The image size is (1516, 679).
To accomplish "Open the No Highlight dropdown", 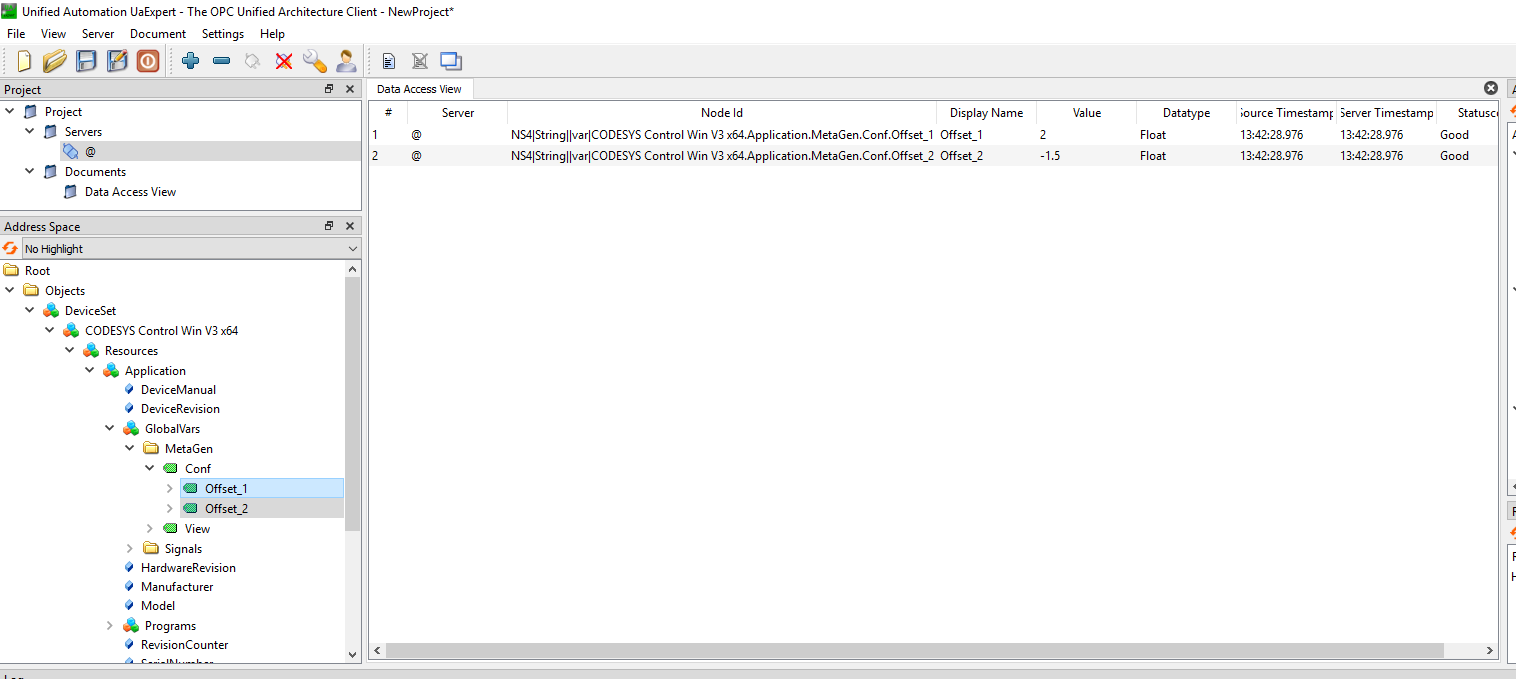I will [191, 248].
